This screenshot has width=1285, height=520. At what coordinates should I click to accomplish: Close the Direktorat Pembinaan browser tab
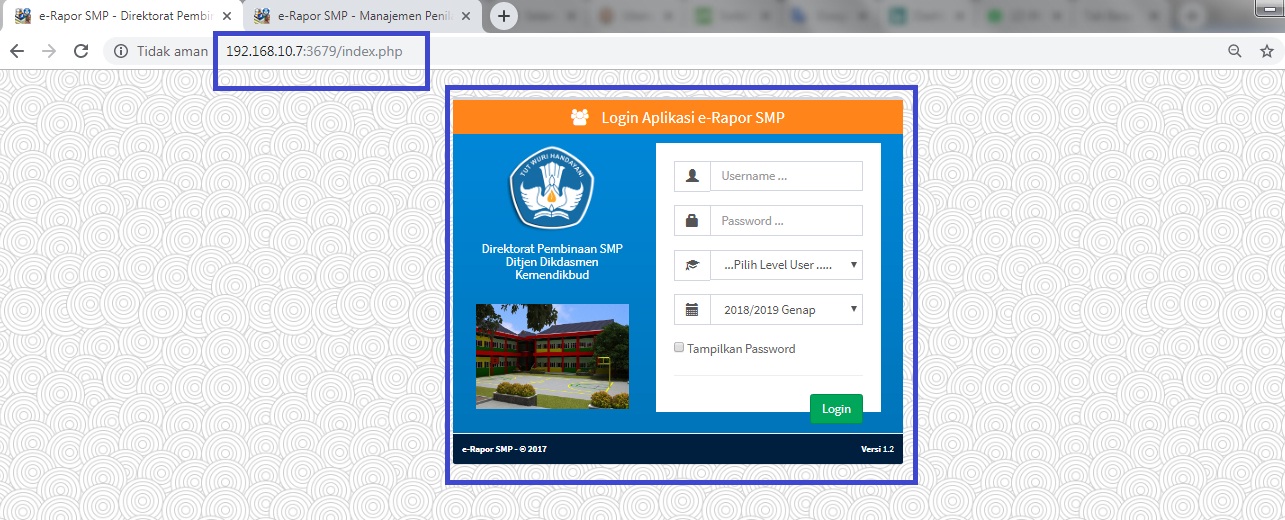[227, 16]
